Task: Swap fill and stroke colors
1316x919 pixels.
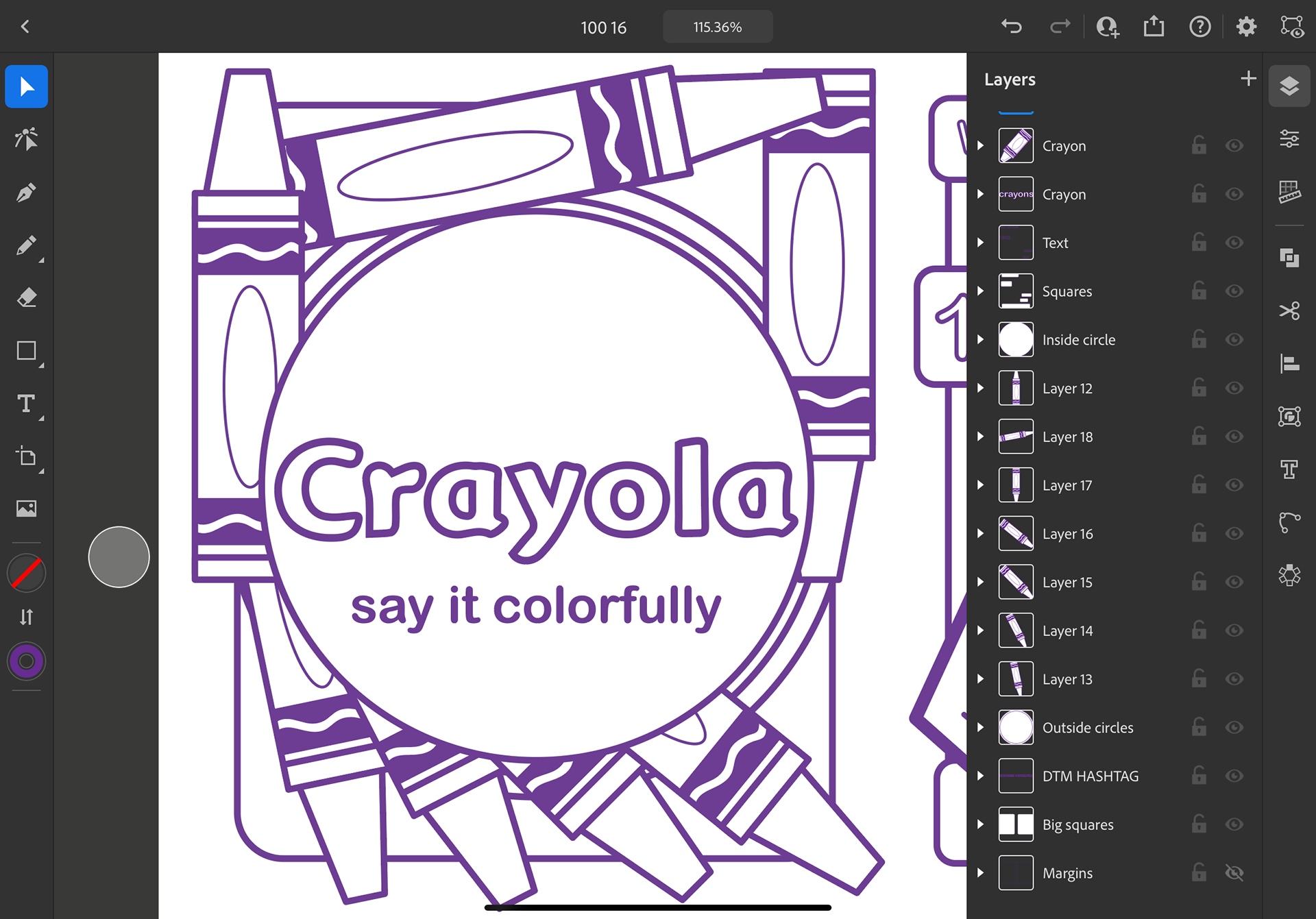Action: tap(26, 617)
